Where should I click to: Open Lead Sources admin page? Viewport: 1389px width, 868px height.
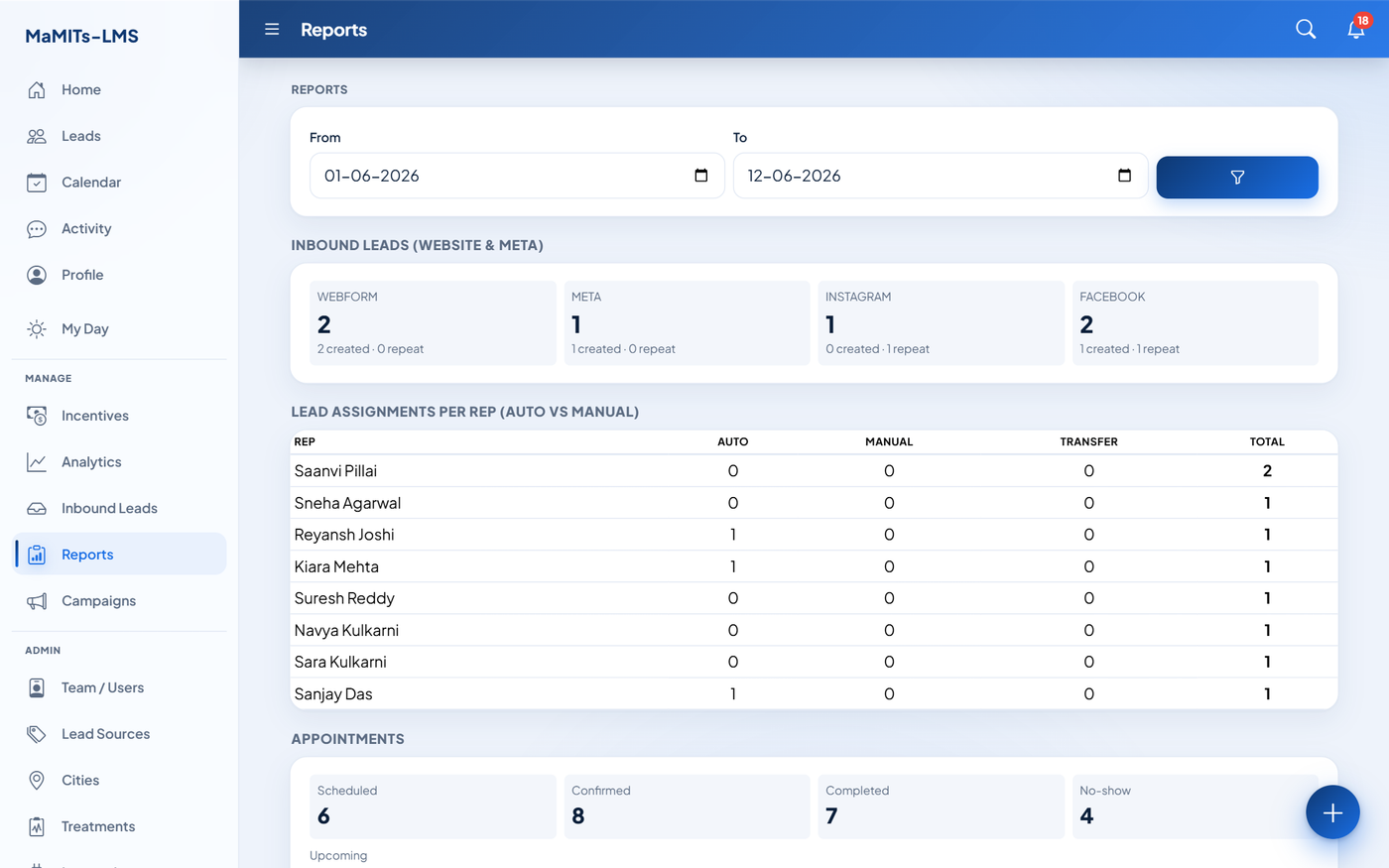(x=119, y=734)
